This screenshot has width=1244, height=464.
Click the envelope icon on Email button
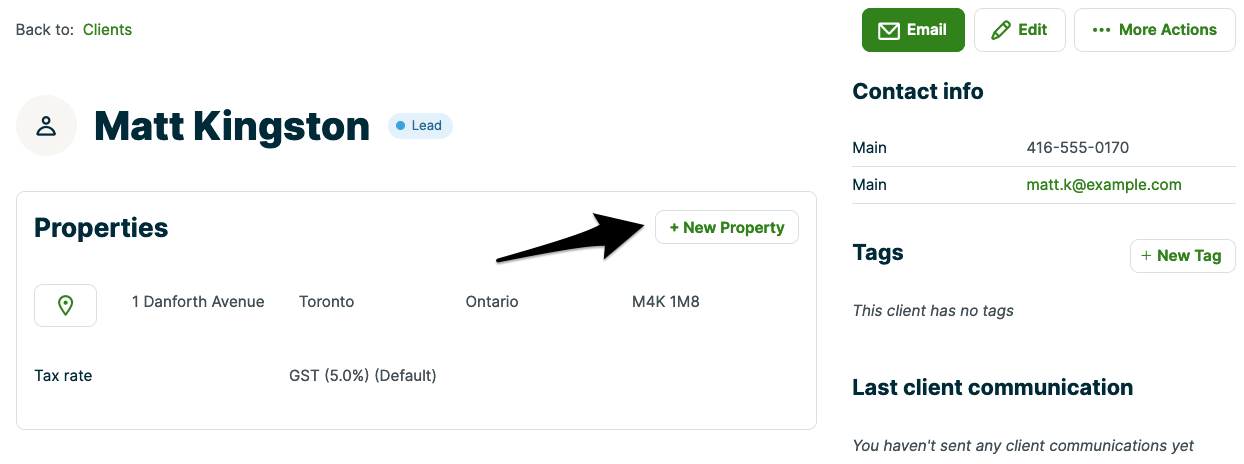click(888, 30)
